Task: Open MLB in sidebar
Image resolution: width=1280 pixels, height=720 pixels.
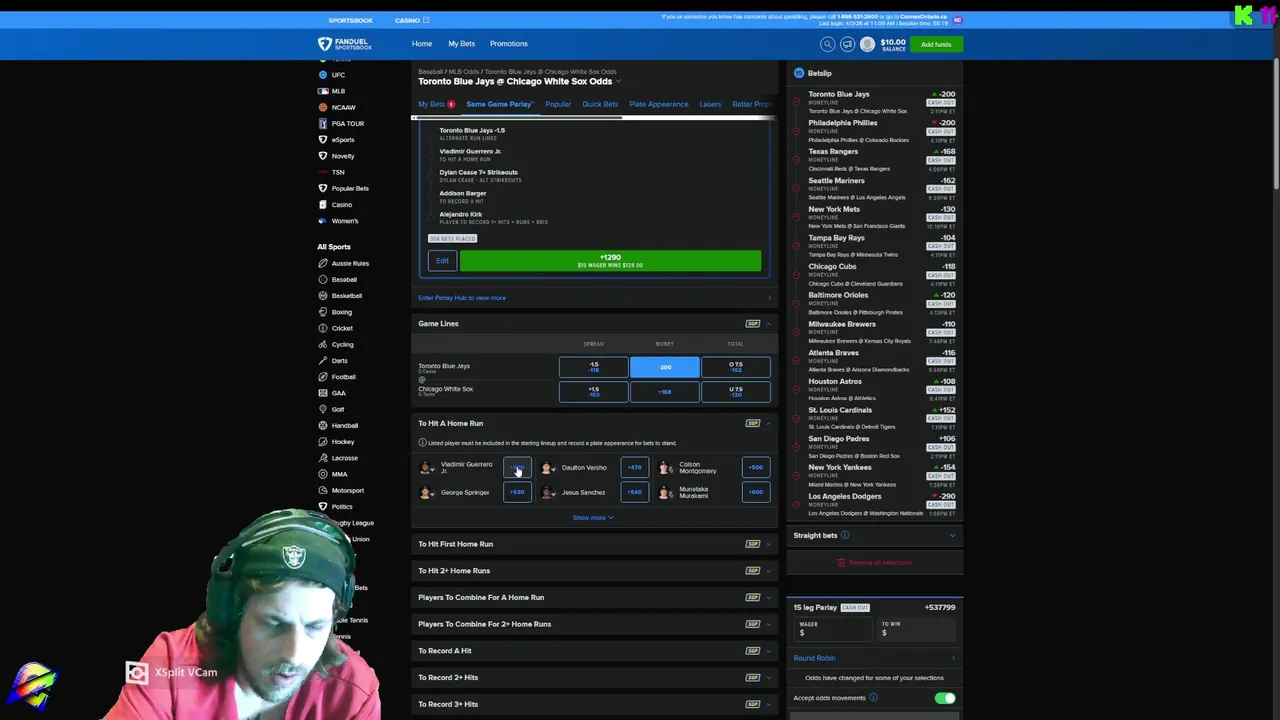Action: 338,91
